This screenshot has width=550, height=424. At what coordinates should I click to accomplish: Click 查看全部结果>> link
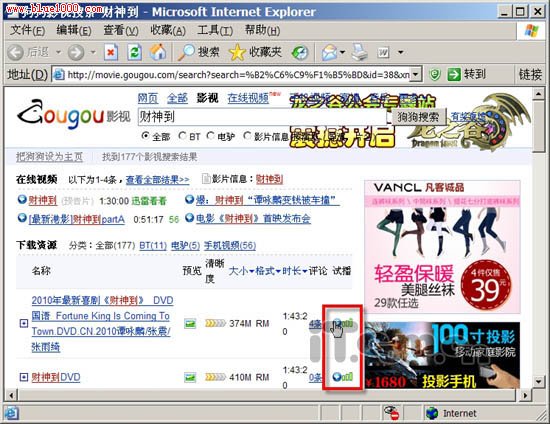[157, 180]
